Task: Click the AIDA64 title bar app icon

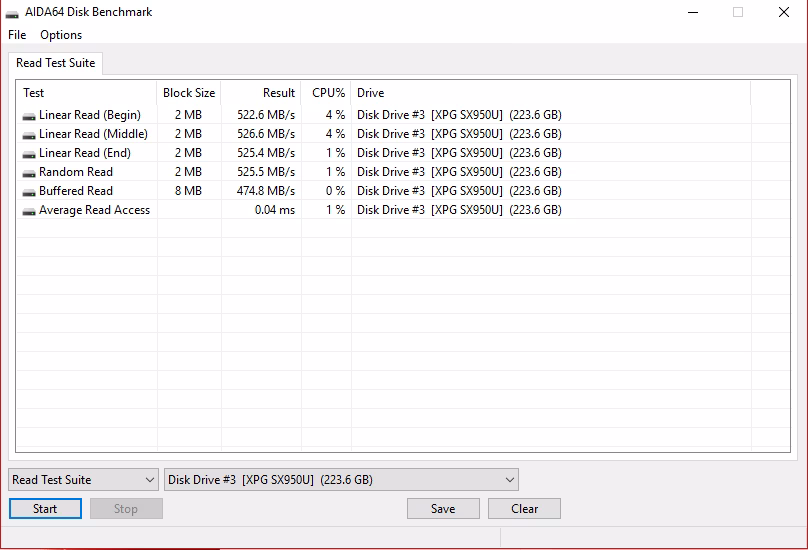Action: pos(12,13)
